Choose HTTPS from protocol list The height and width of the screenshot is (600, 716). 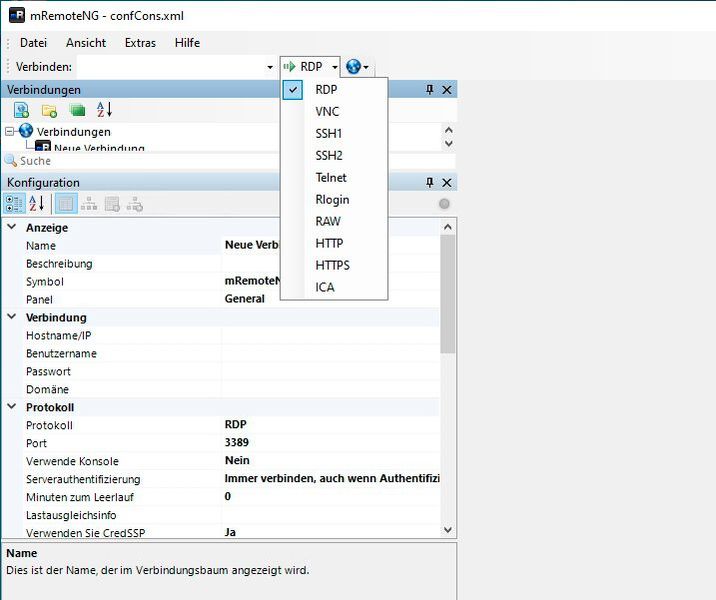coord(335,265)
